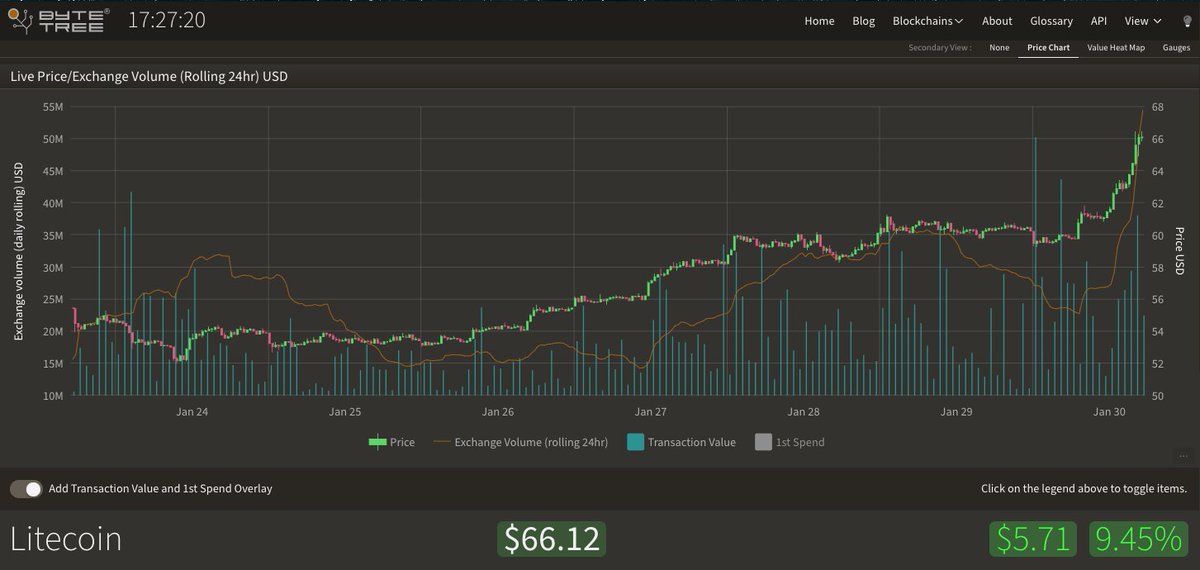Click the 9.45% percent change value

(x=1139, y=540)
